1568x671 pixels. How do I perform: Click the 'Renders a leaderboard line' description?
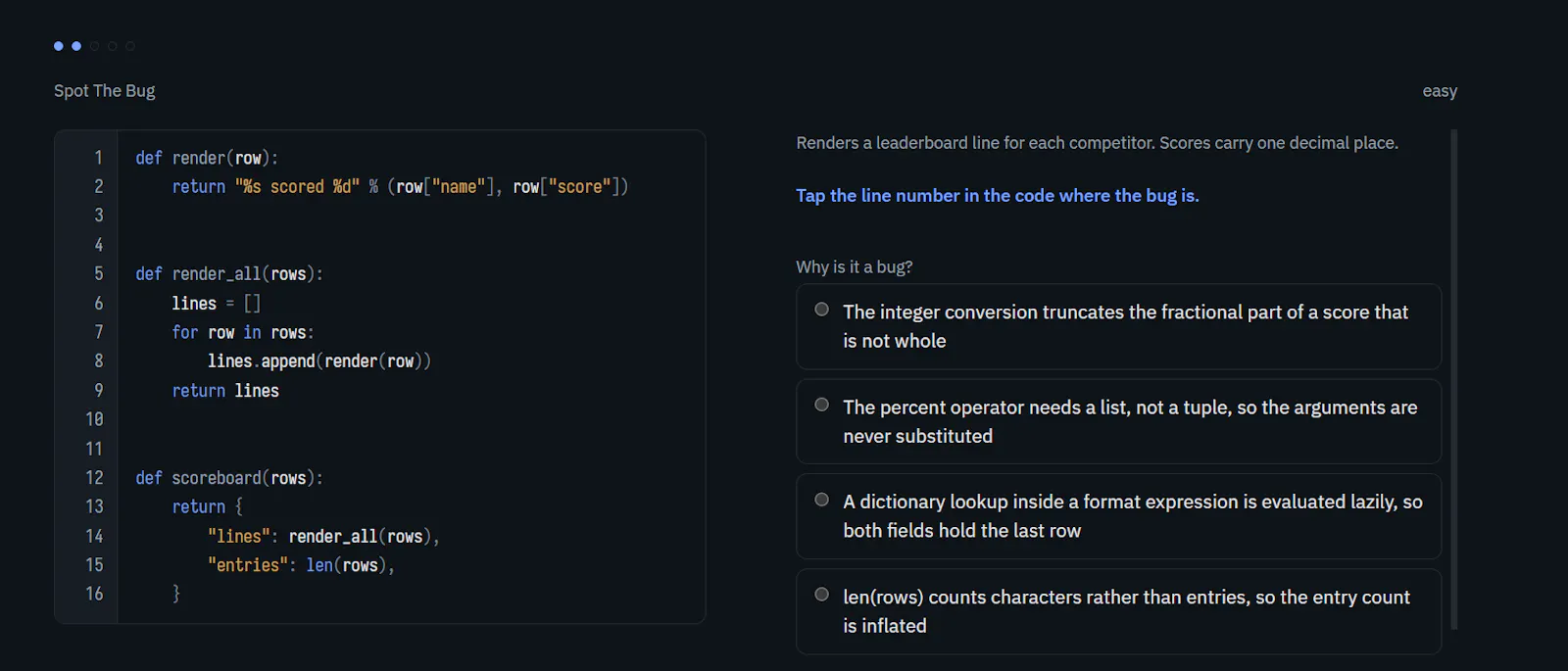(1097, 143)
